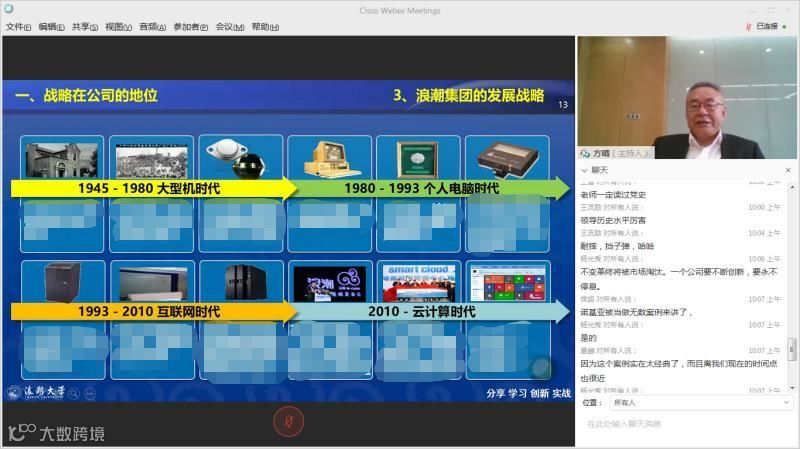Viewport: 800px width, 449px height.
Task: Click the 是的 chat message
Action: click(588, 337)
